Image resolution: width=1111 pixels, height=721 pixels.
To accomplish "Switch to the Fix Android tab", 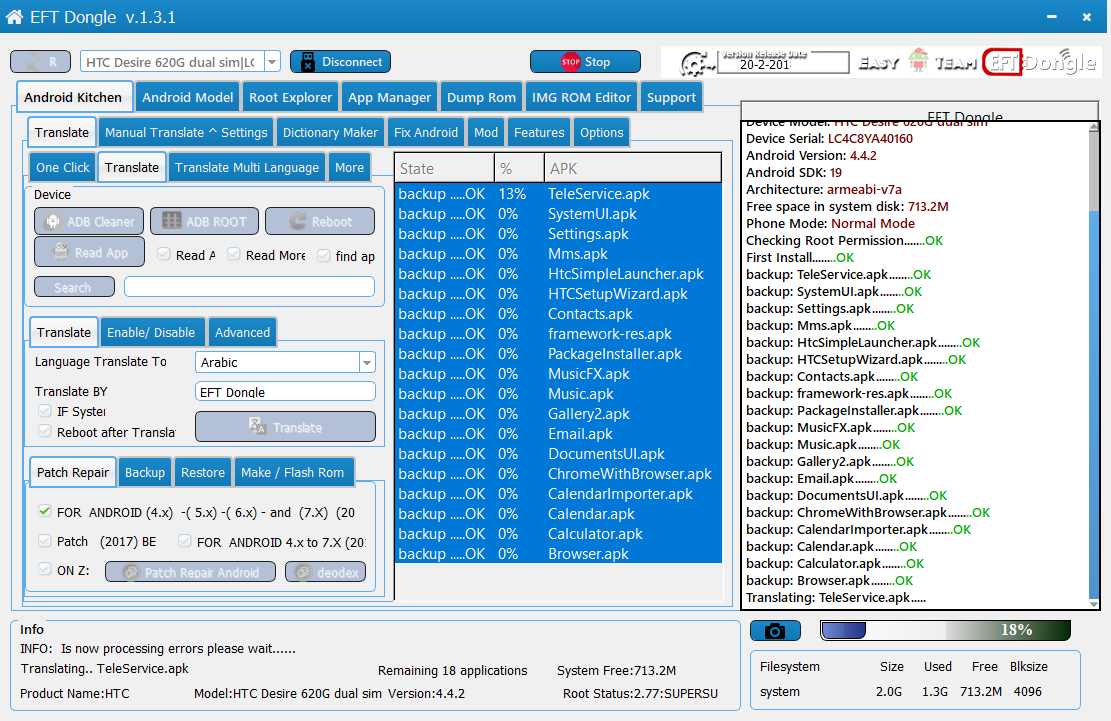I will 426,132.
